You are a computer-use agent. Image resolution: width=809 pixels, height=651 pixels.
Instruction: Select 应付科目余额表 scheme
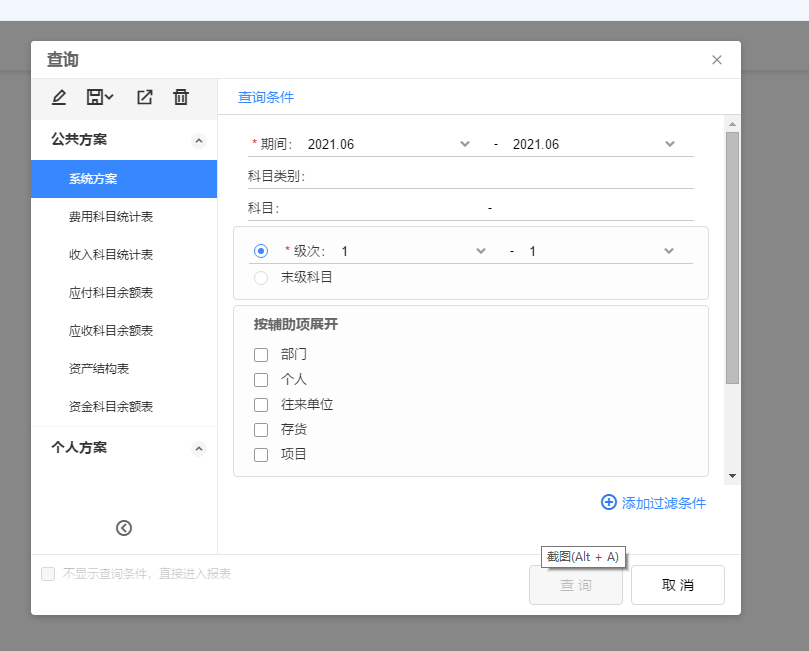pos(124,293)
